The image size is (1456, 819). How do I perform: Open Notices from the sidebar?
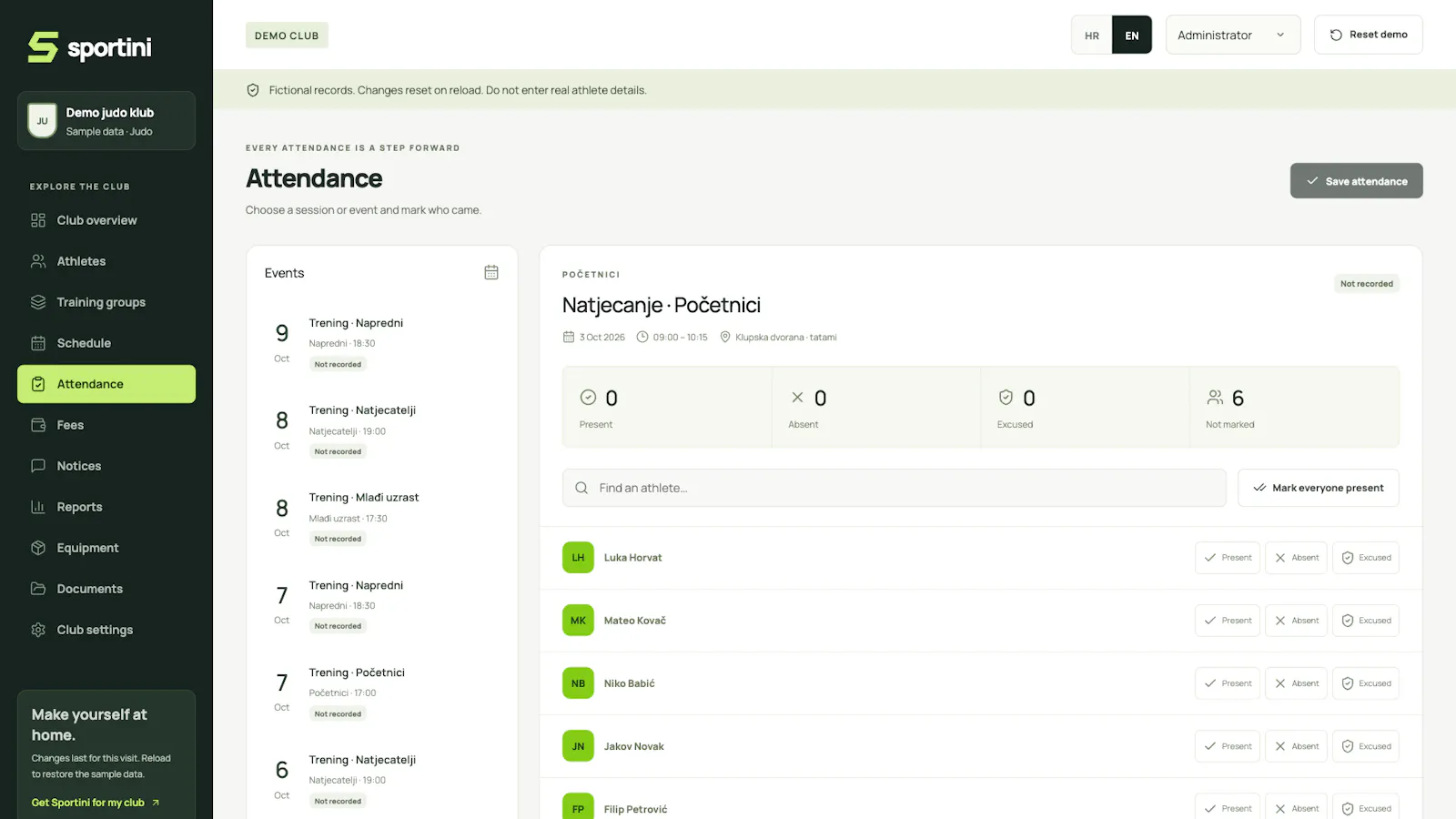106,466
